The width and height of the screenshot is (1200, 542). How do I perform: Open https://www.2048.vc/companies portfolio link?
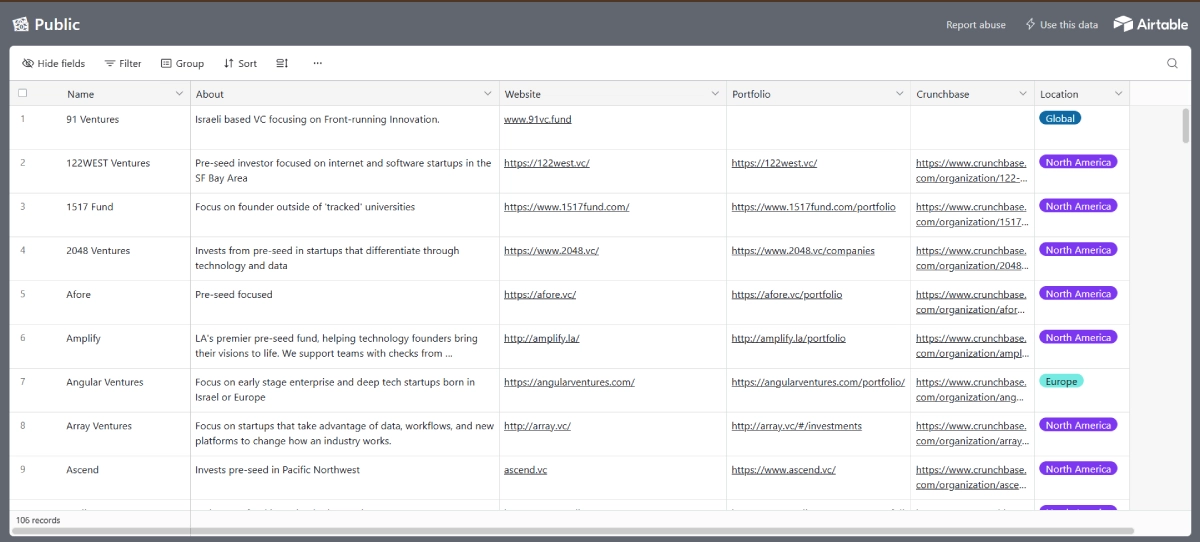pos(803,251)
